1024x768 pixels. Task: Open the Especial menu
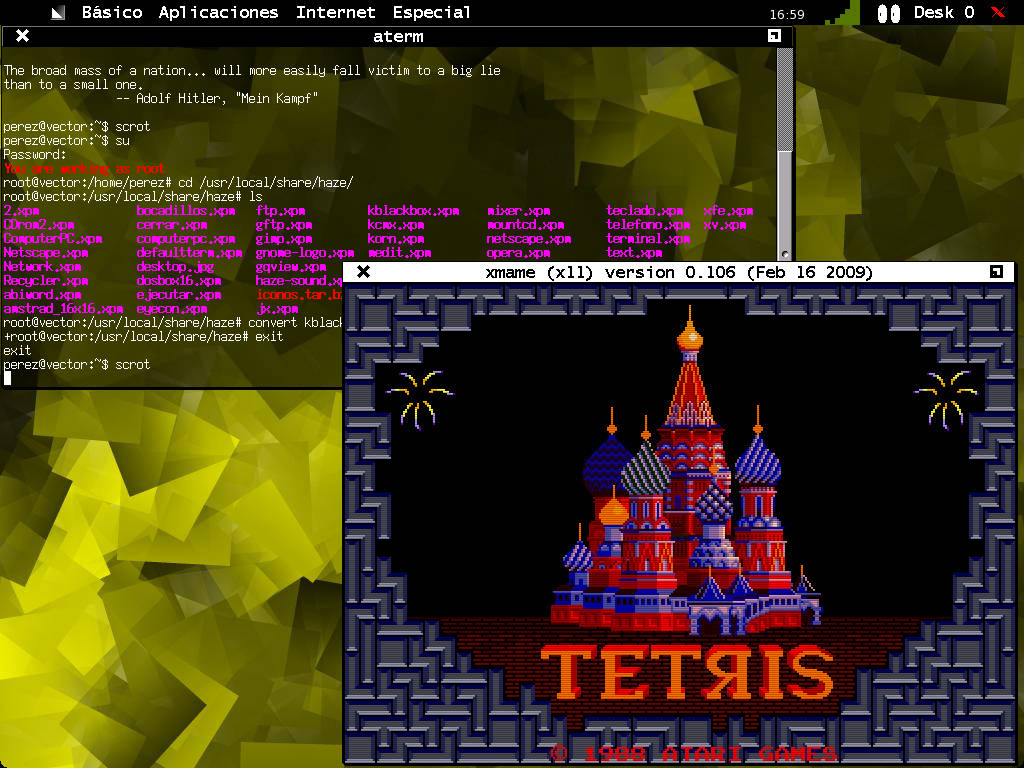[431, 12]
